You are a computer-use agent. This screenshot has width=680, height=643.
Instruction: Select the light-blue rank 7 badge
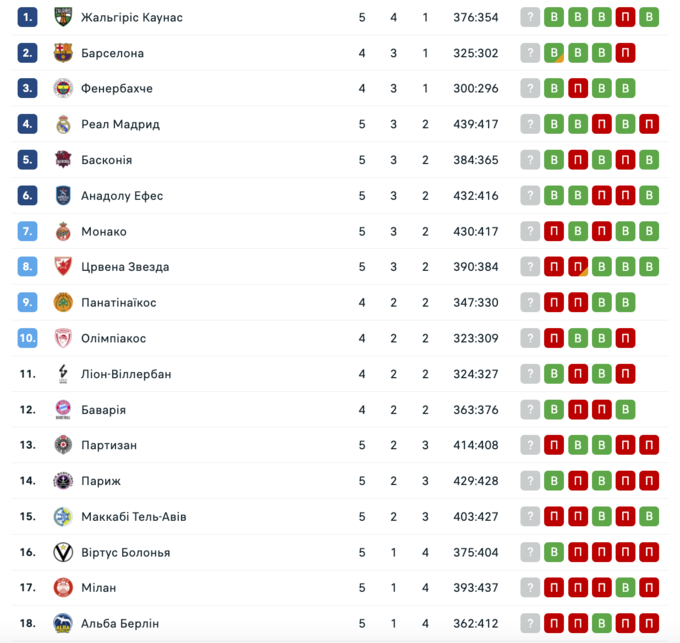(x=28, y=231)
